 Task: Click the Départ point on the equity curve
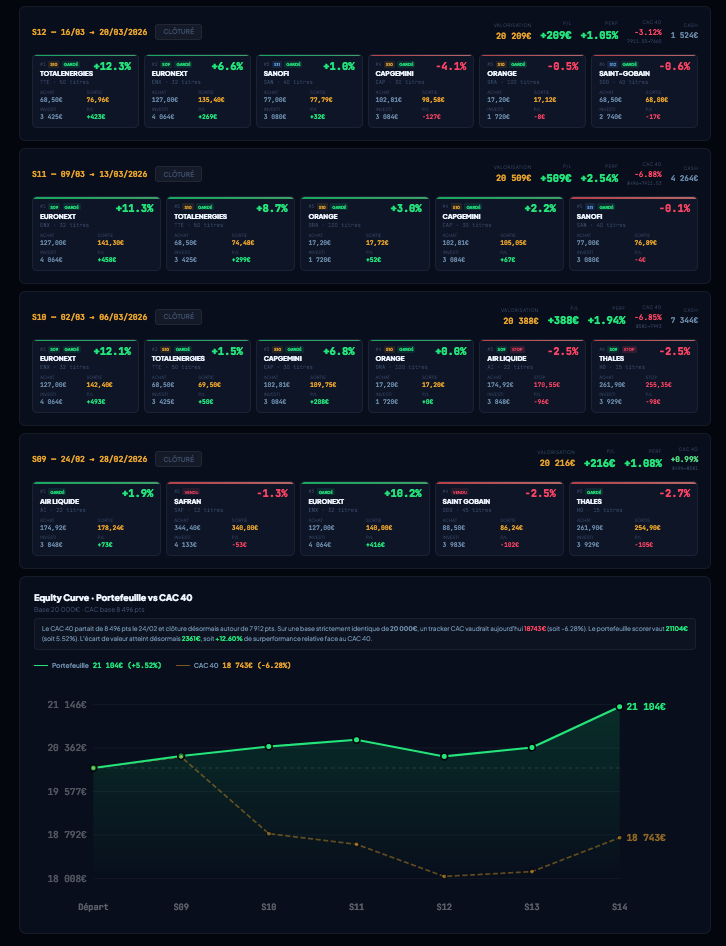click(x=93, y=768)
